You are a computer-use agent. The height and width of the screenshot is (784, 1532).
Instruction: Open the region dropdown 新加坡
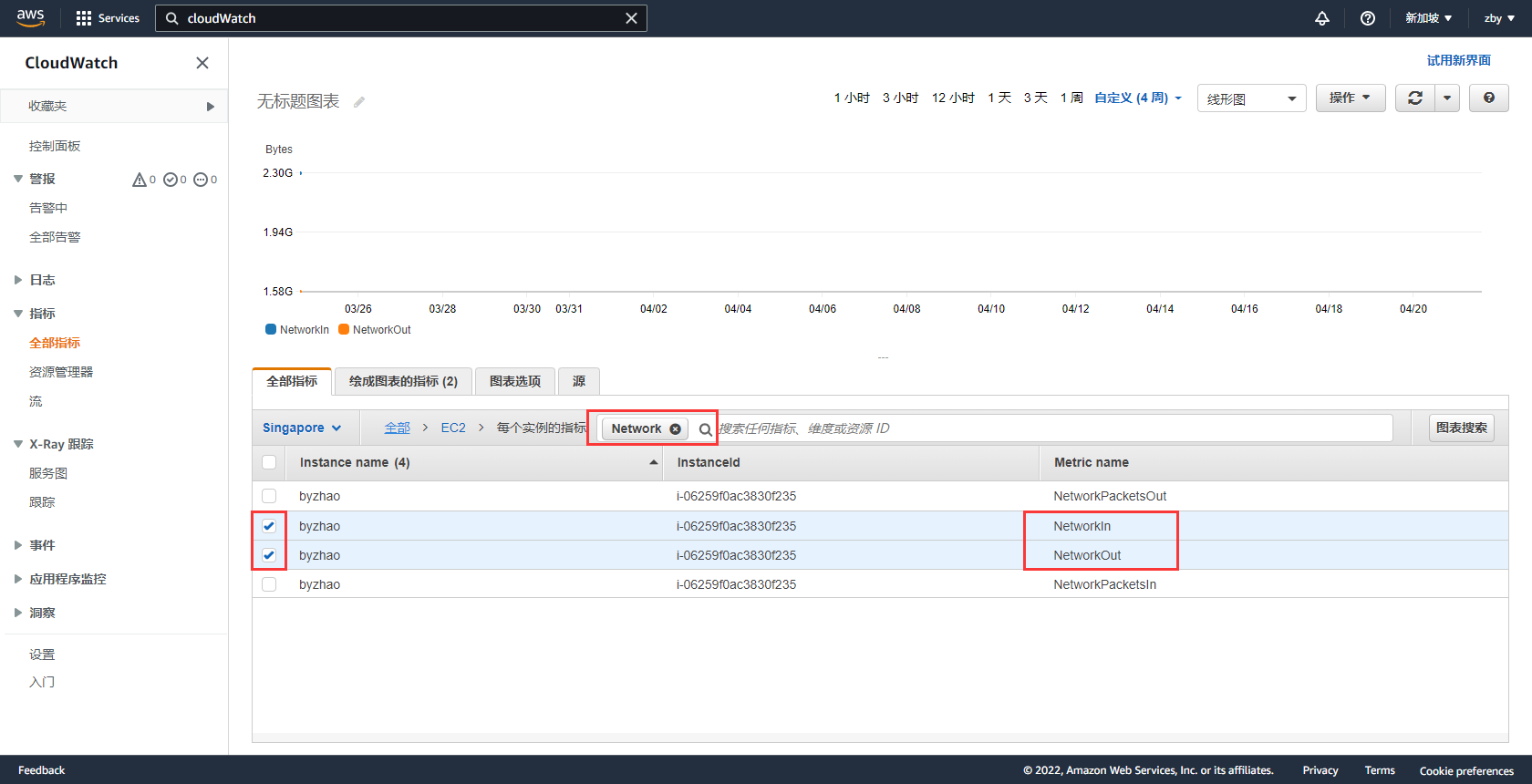coord(1428,18)
